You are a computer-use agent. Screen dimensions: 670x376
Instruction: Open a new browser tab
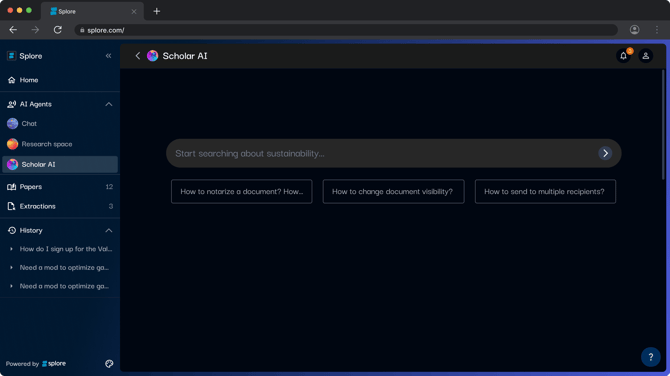(157, 12)
